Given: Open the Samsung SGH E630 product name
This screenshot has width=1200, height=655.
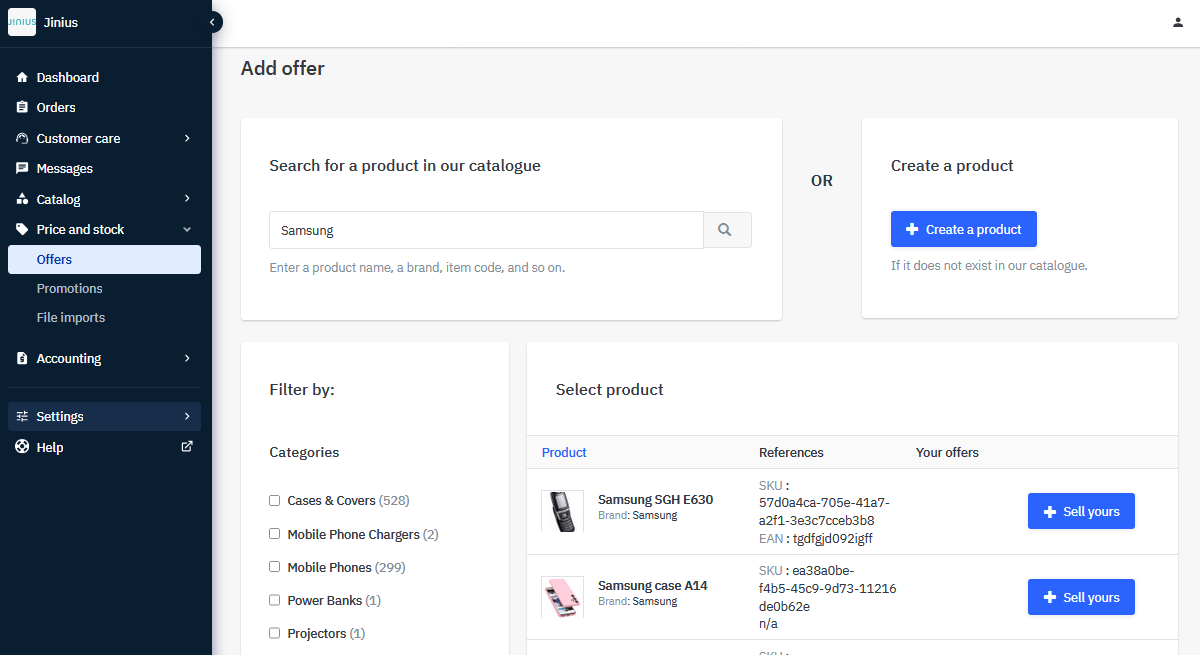Looking at the screenshot, I should (655, 499).
